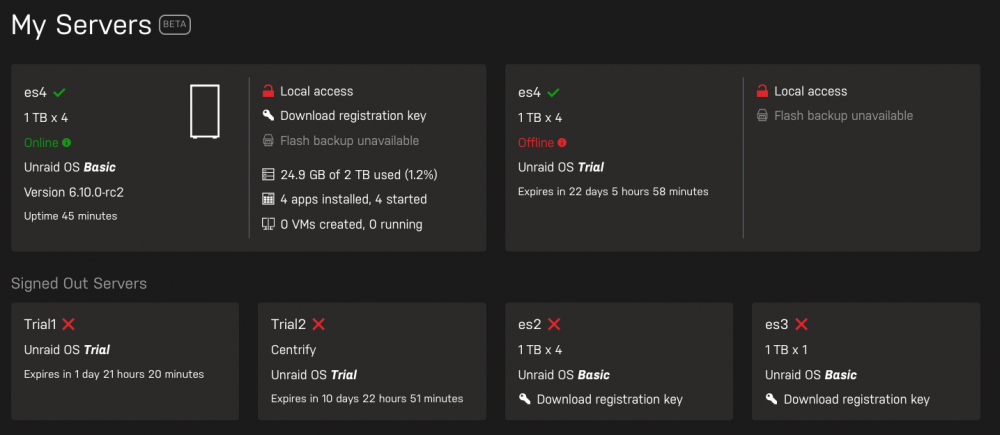This screenshot has height=435, width=1000.
Task: Click red padlock icon in online es4 card
Action: 268,91
